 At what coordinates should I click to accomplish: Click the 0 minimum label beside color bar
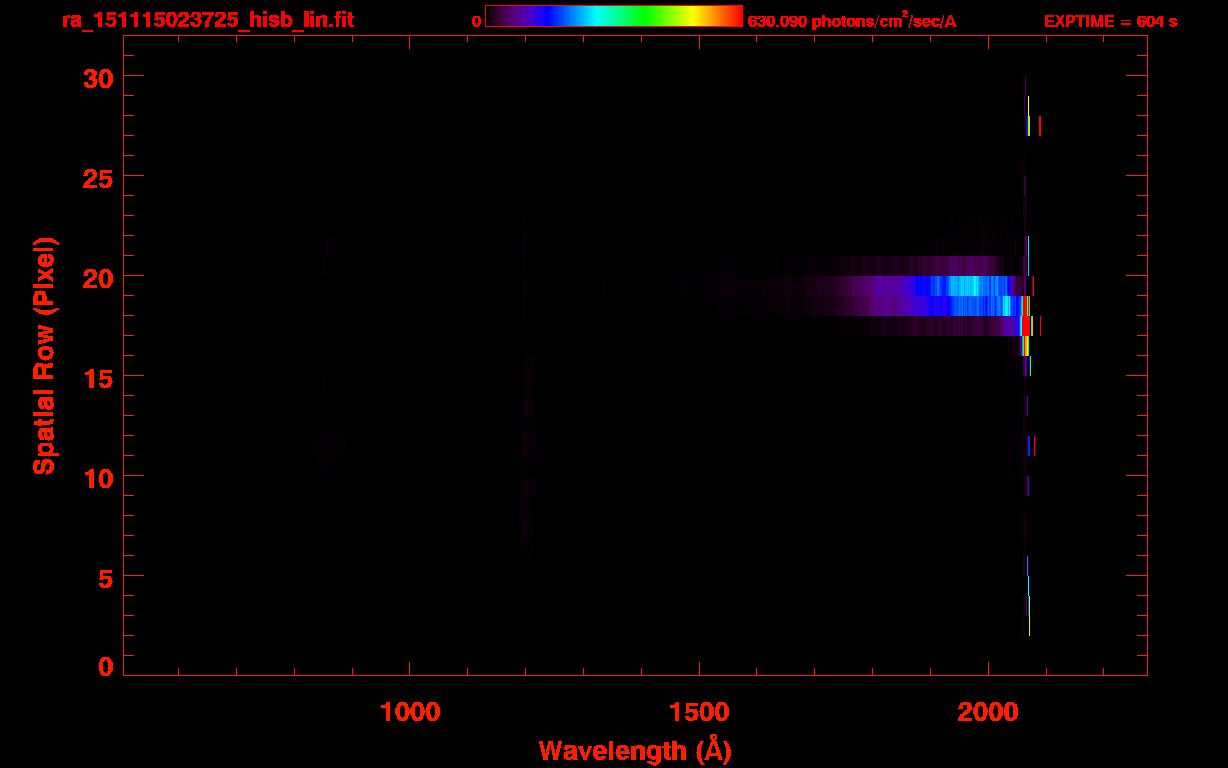coord(477,21)
